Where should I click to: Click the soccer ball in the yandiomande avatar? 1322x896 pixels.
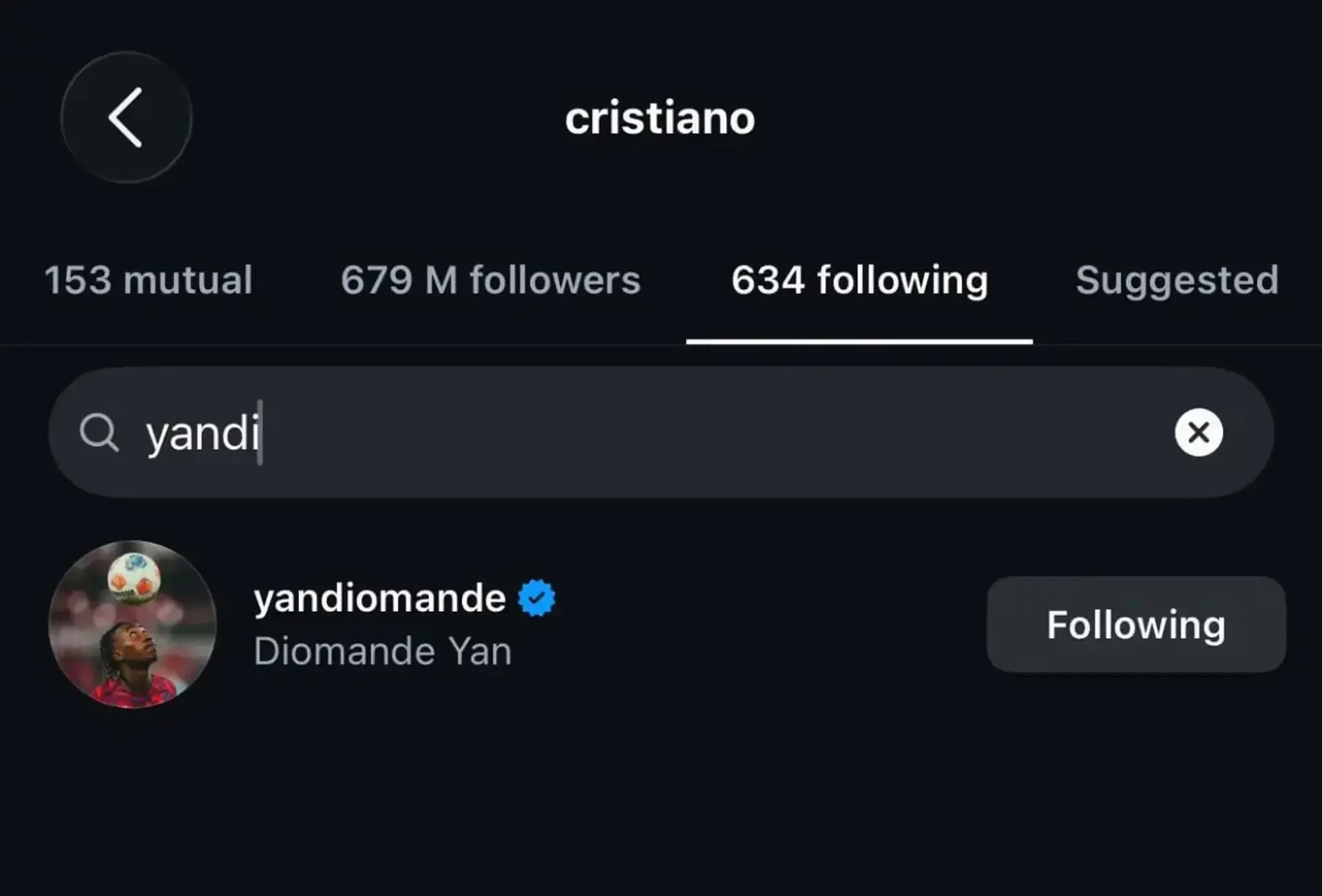[x=134, y=577]
